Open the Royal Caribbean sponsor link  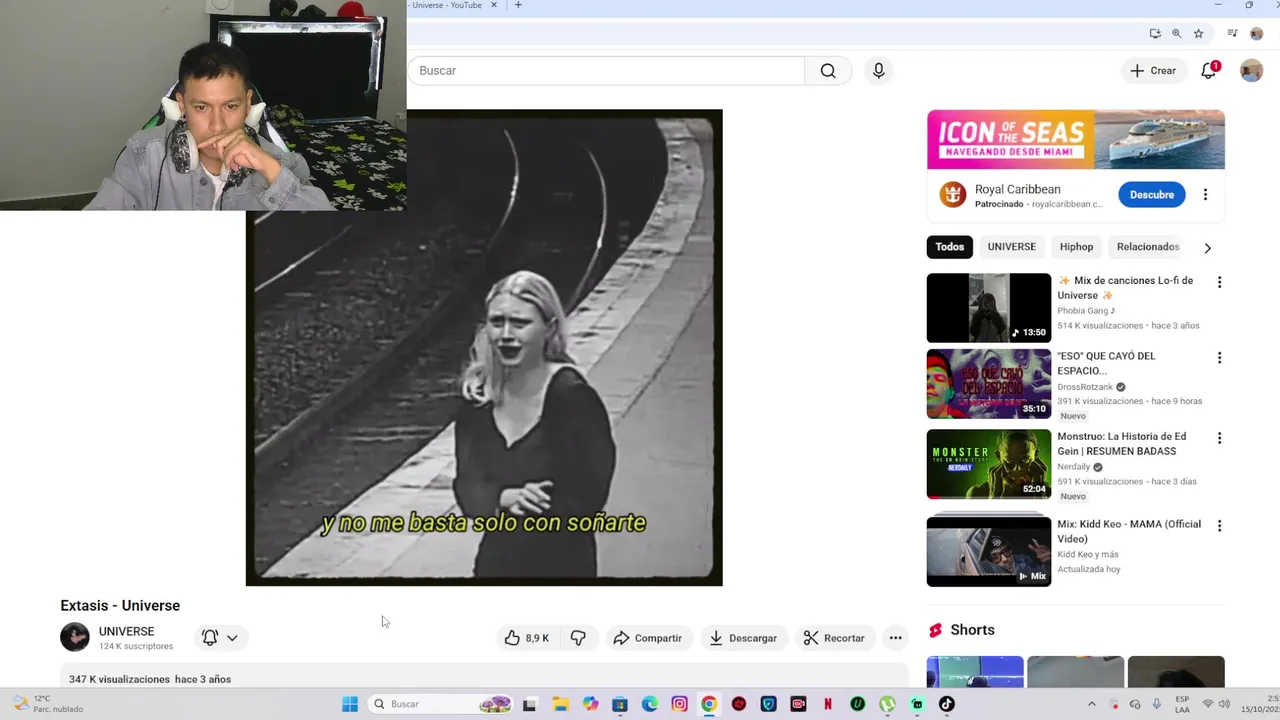[x=1017, y=190]
